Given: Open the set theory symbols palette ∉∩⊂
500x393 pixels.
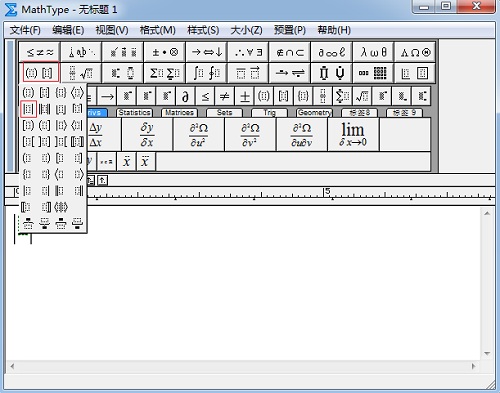Looking at the screenshot, I should pos(290,52).
